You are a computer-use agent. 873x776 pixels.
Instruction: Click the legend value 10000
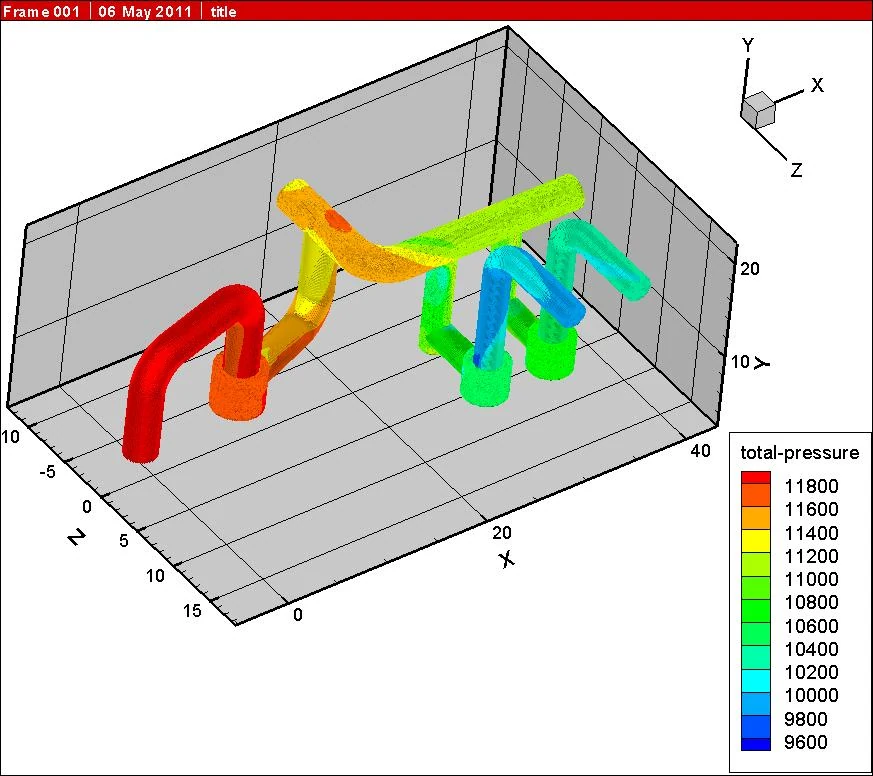pyautogui.click(x=811, y=695)
